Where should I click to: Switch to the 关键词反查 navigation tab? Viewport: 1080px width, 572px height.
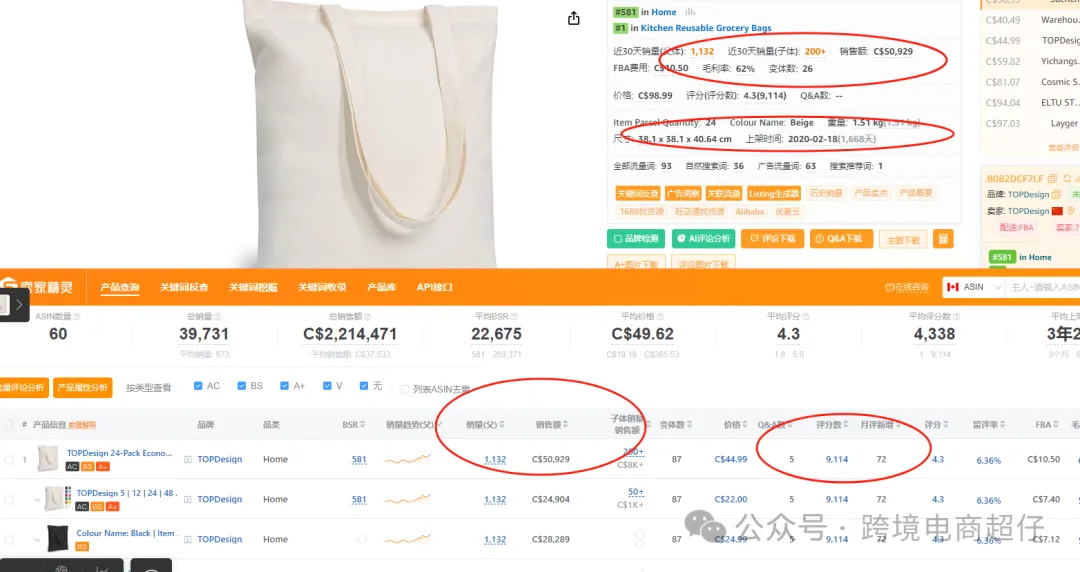[x=184, y=287]
